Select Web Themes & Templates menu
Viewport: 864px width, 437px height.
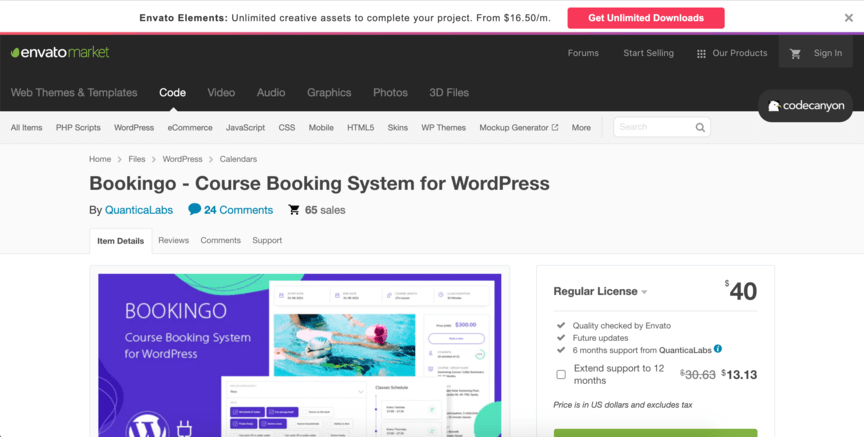[x=74, y=93]
